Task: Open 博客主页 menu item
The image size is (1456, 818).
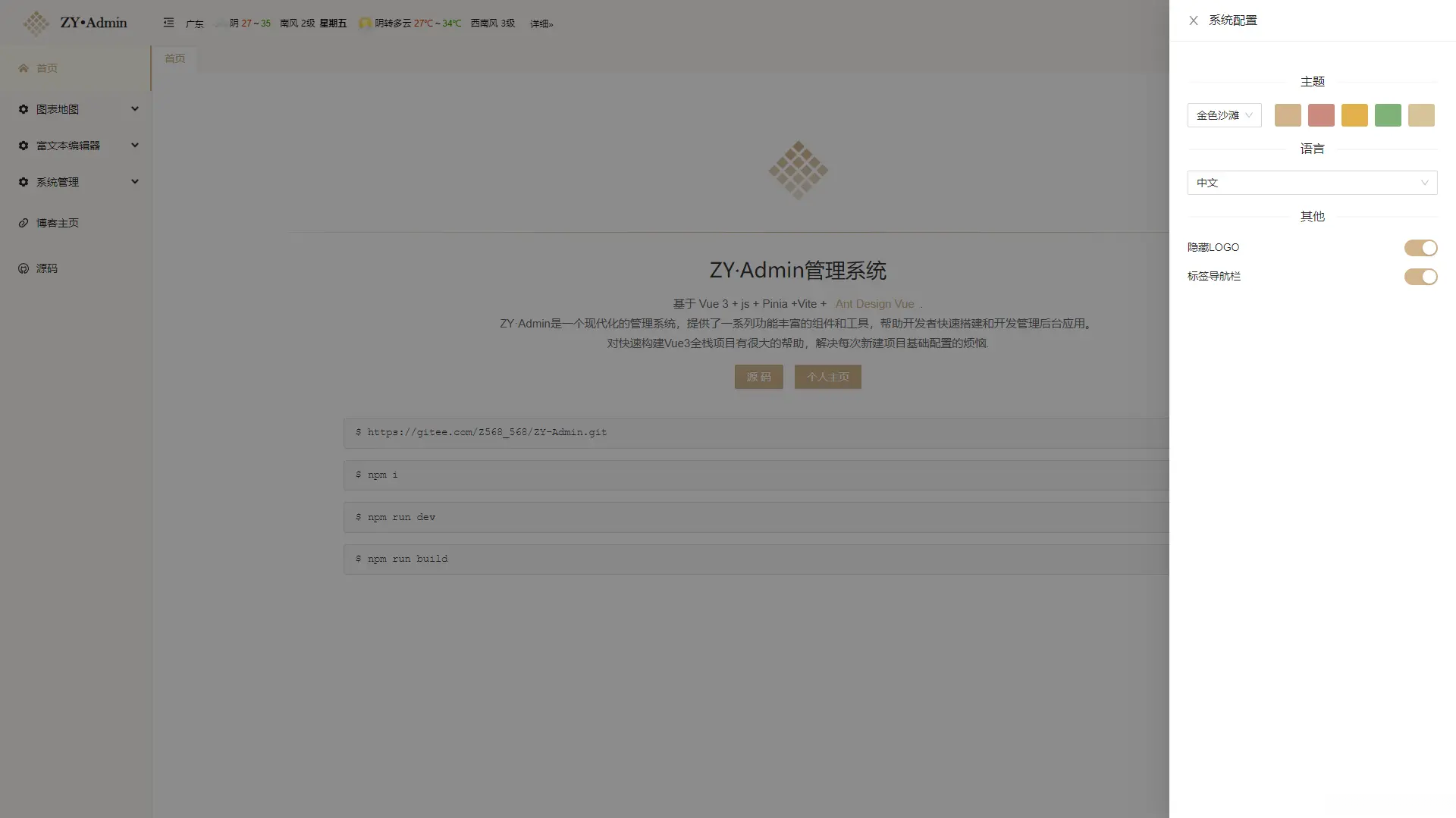Action: pyautogui.click(x=75, y=223)
